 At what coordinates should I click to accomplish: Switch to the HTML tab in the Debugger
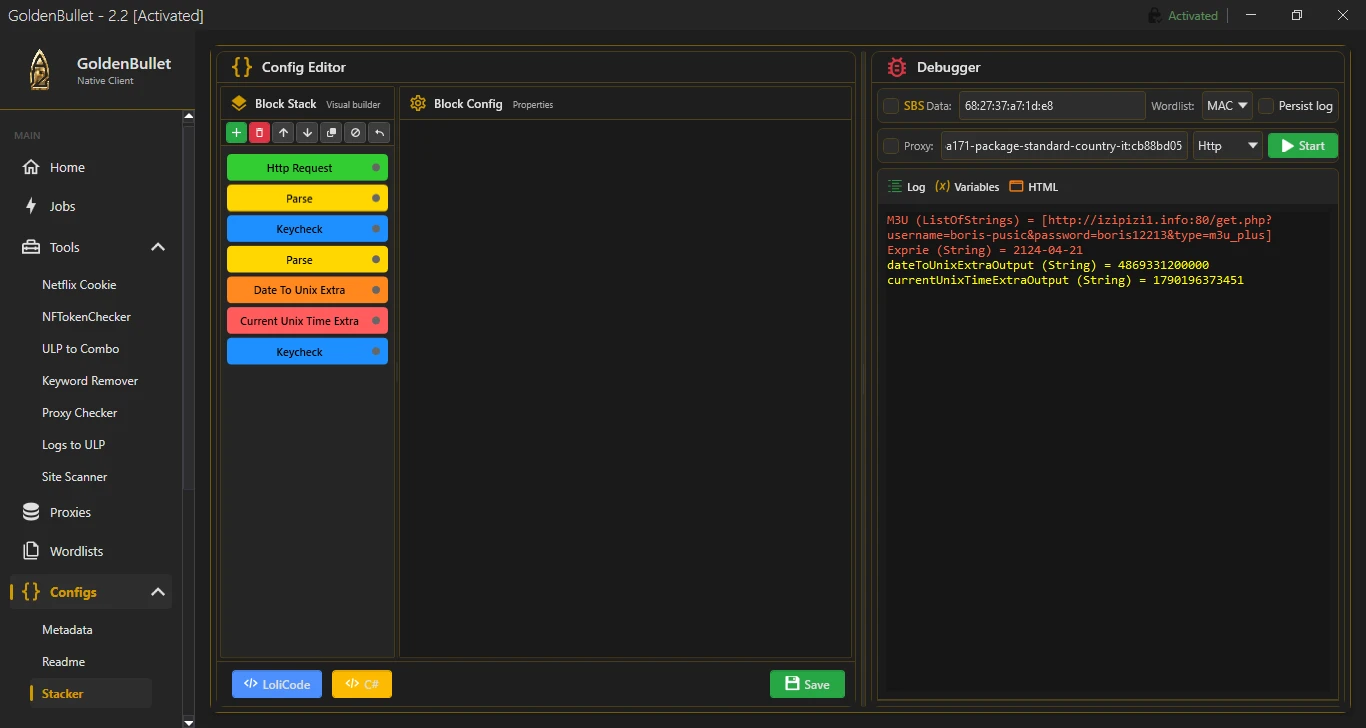point(1034,187)
